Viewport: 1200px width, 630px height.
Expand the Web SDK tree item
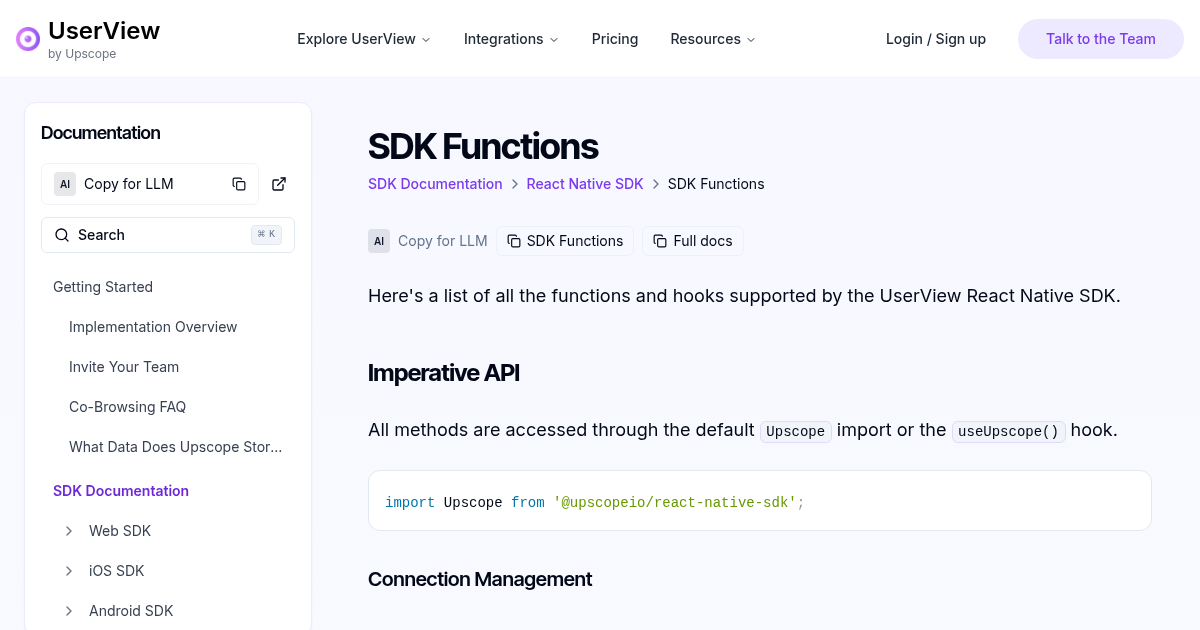pyautogui.click(x=69, y=531)
